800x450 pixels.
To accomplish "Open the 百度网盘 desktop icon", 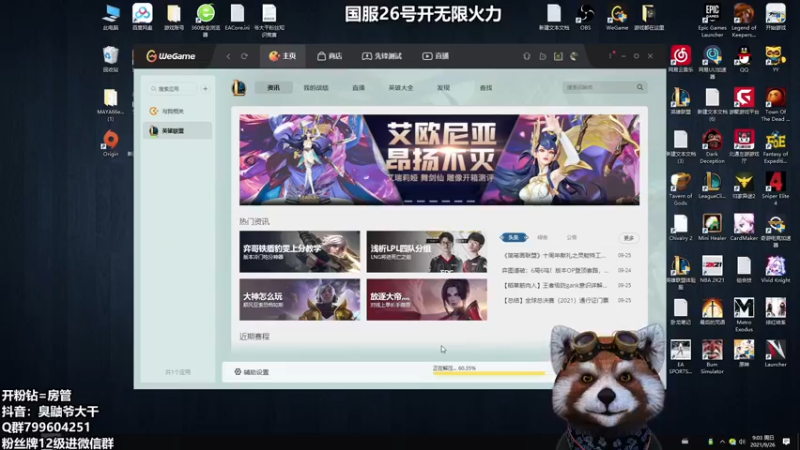I will tap(142, 17).
